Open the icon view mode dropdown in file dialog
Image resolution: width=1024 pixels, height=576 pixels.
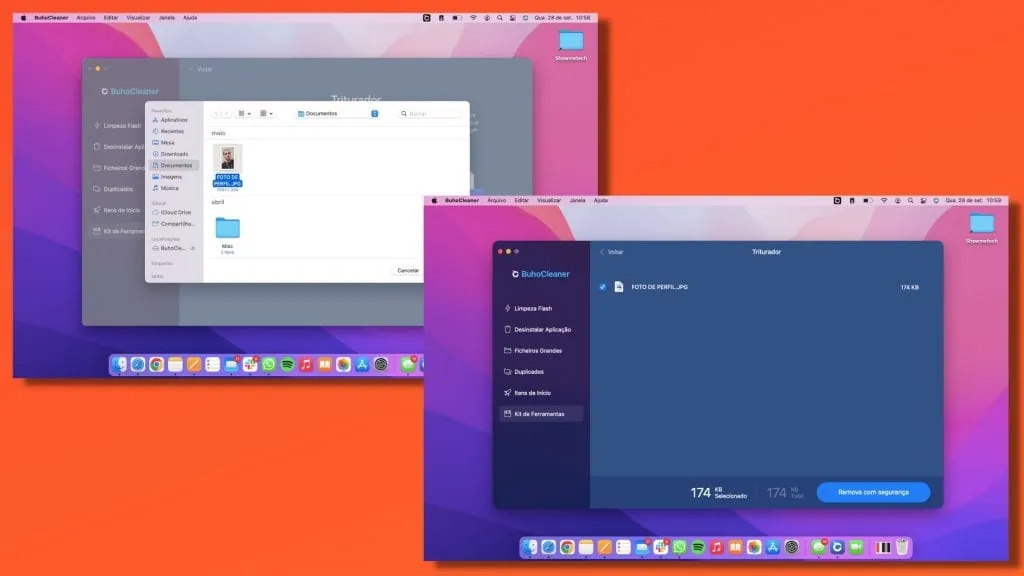[242, 114]
